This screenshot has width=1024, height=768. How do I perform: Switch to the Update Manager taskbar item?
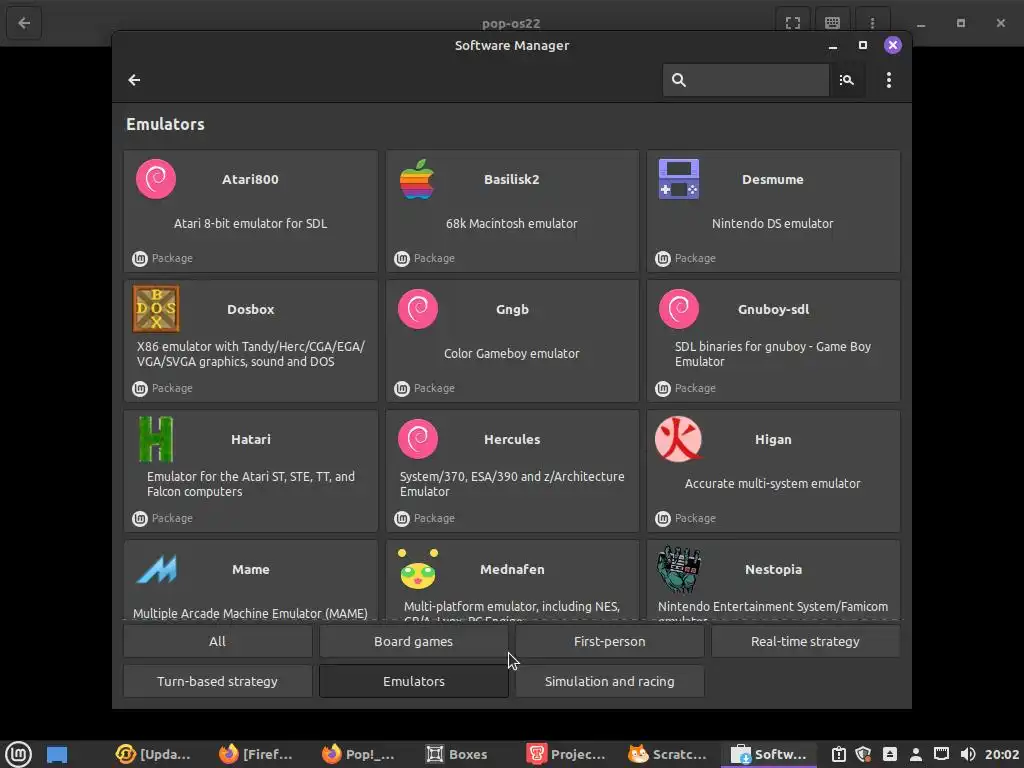click(x=153, y=754)
